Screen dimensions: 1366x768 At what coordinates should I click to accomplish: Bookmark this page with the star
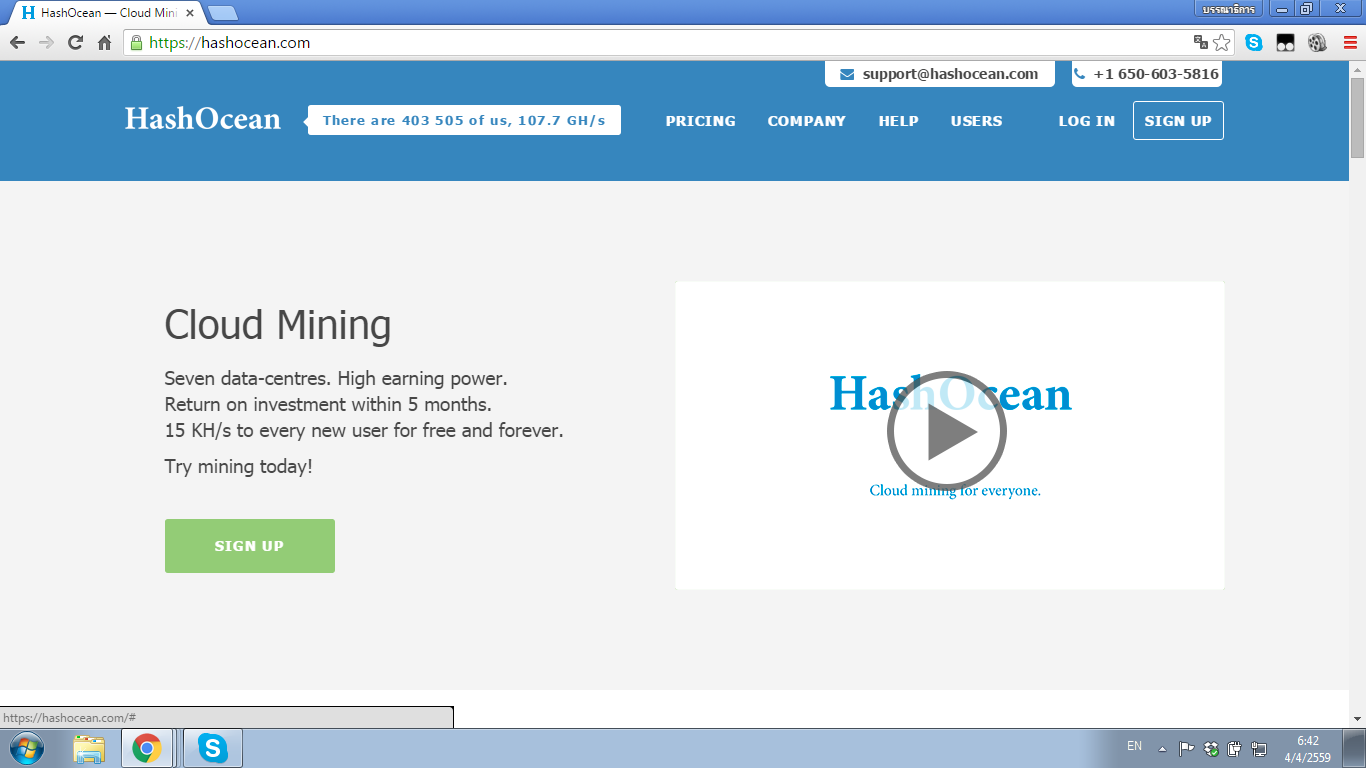[1222, 42]
